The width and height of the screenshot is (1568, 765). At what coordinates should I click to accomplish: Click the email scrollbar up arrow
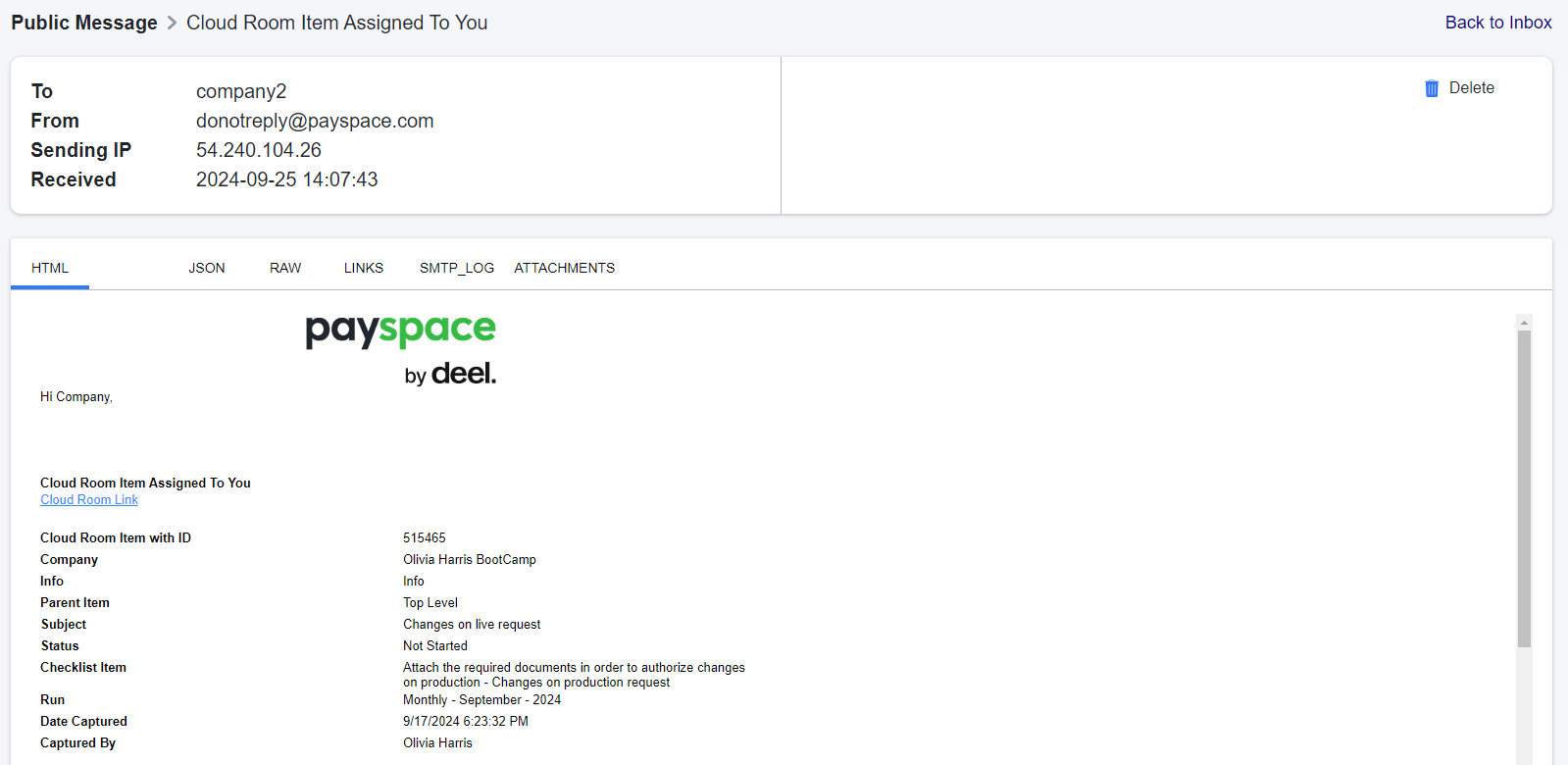pos(1524,323)
